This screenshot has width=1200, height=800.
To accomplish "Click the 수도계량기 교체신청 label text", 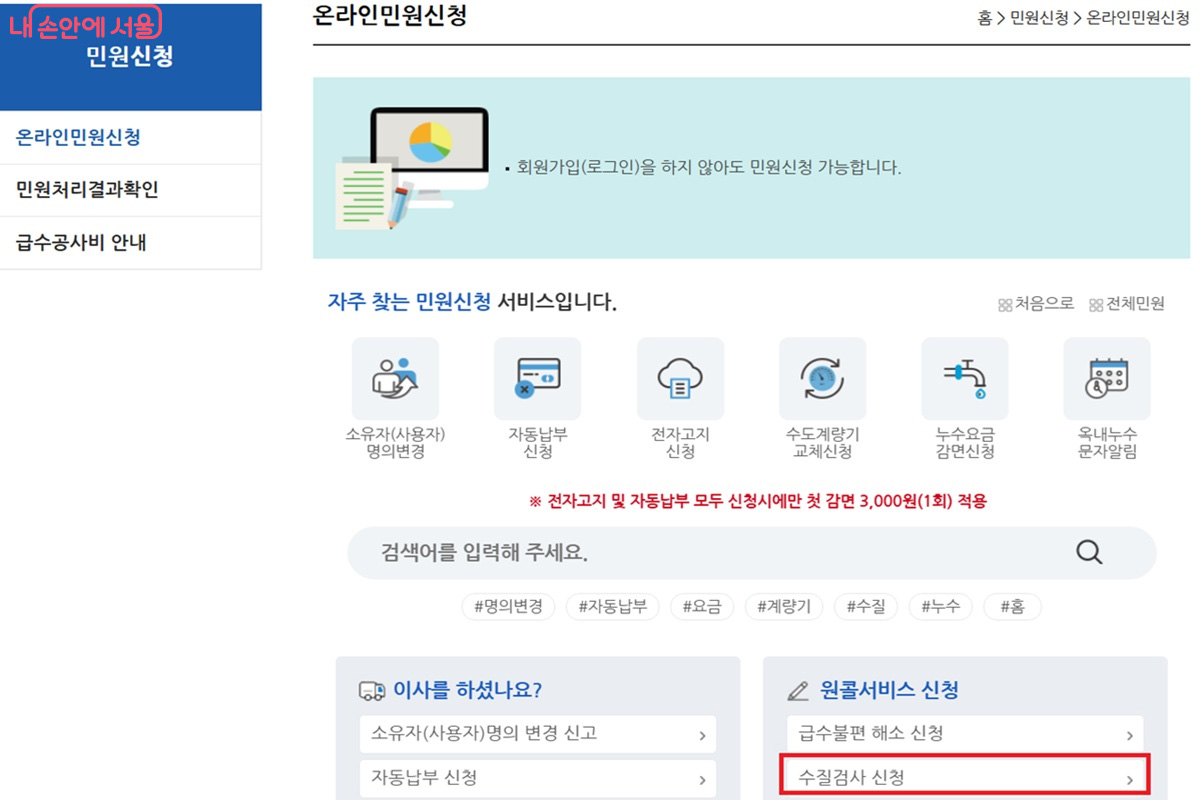I will pos(822,443).
